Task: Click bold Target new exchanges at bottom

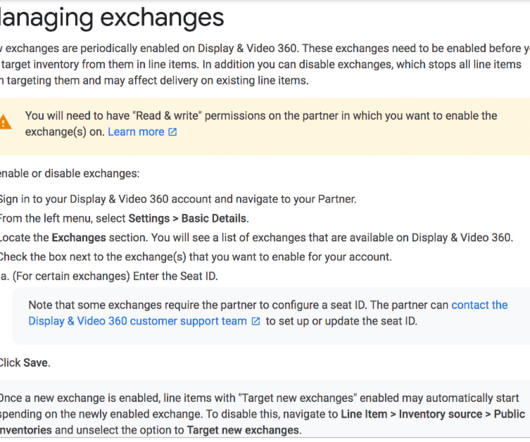Action: (243, 430)
